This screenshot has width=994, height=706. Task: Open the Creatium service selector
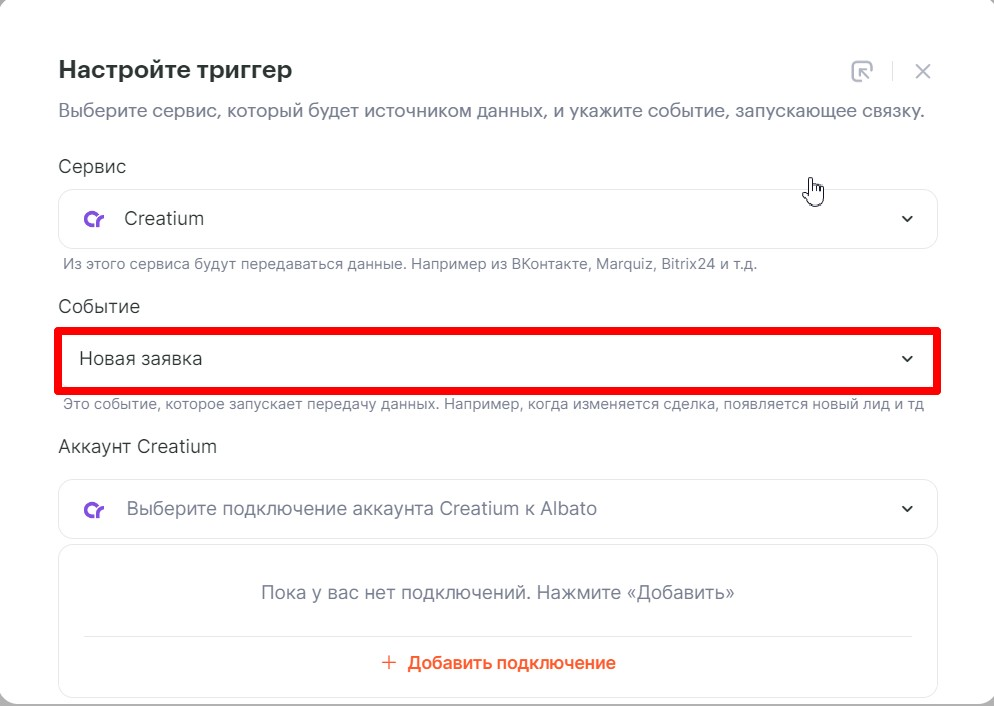[x=498, y=219]
